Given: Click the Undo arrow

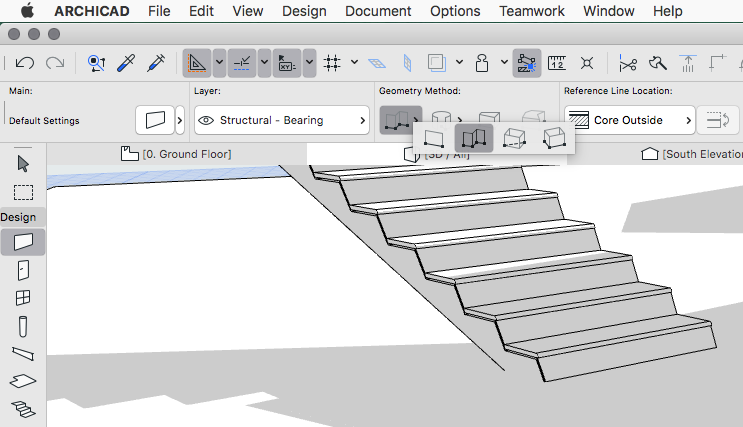Looking at the screenshot, I should pos(25,63).
